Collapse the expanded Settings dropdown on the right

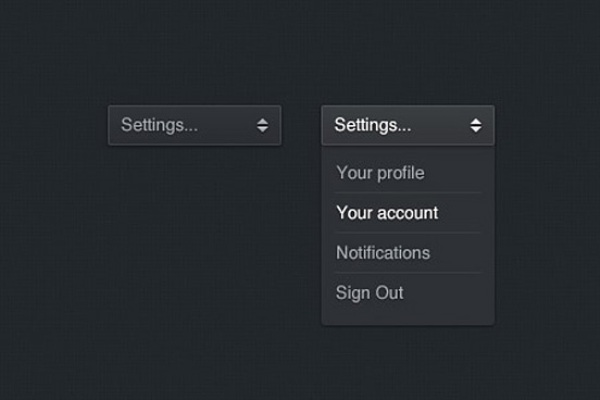coord(408,126)
